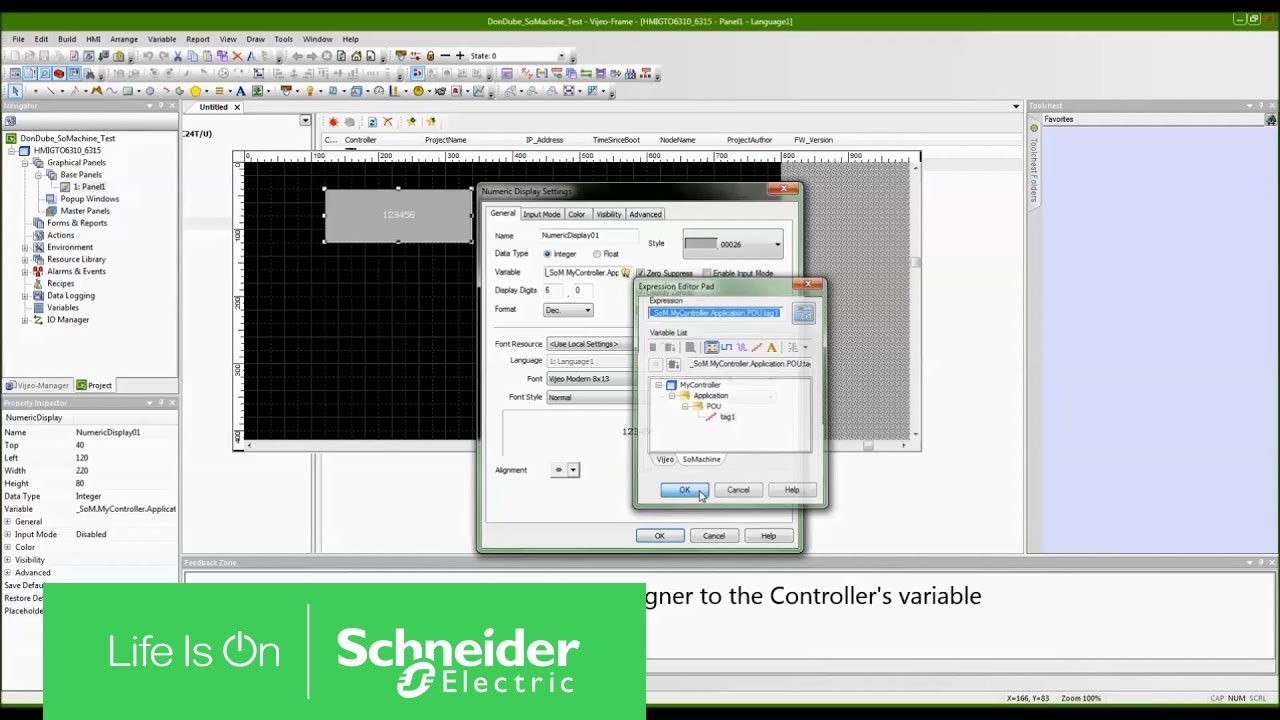1280x720 pixels.
Task: Select the Float data type radio
Action: point(597,254)
